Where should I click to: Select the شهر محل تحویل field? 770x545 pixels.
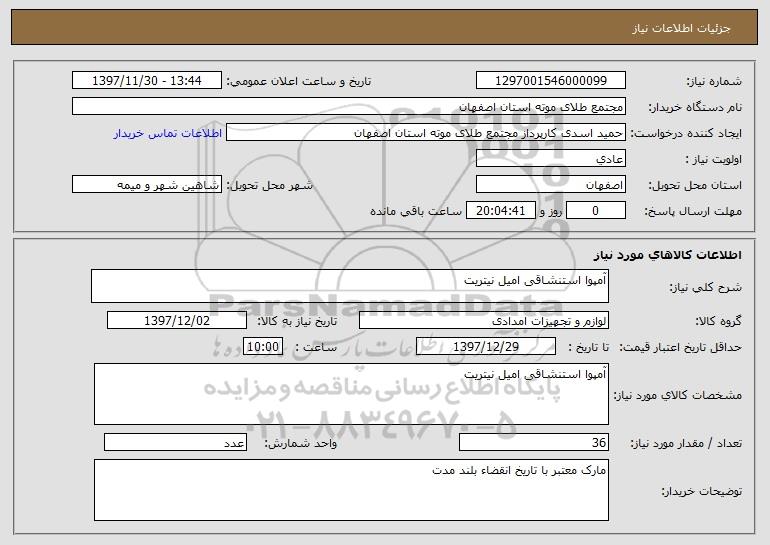147,185
